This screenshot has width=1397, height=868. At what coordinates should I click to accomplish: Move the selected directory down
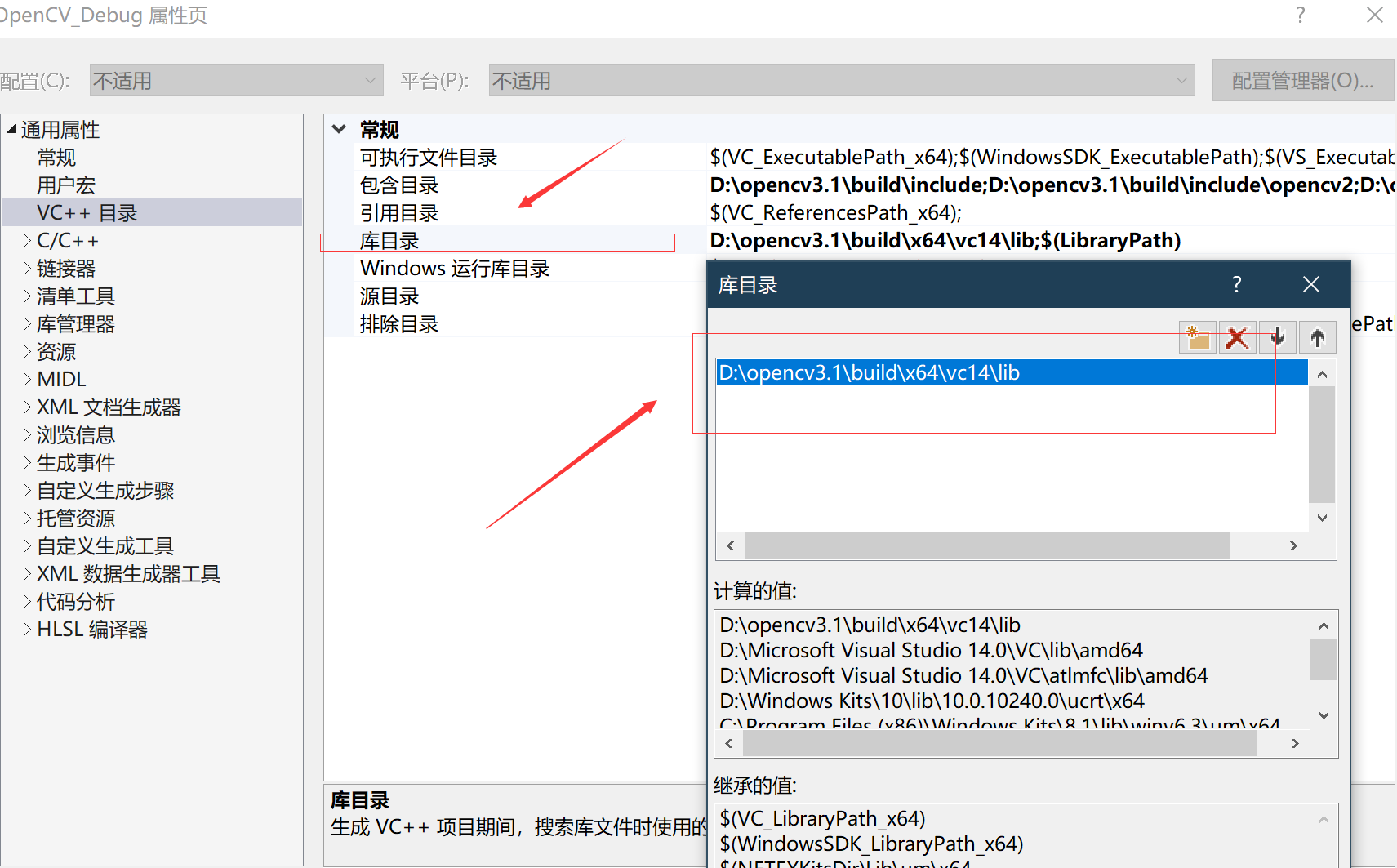point(1277,336)
